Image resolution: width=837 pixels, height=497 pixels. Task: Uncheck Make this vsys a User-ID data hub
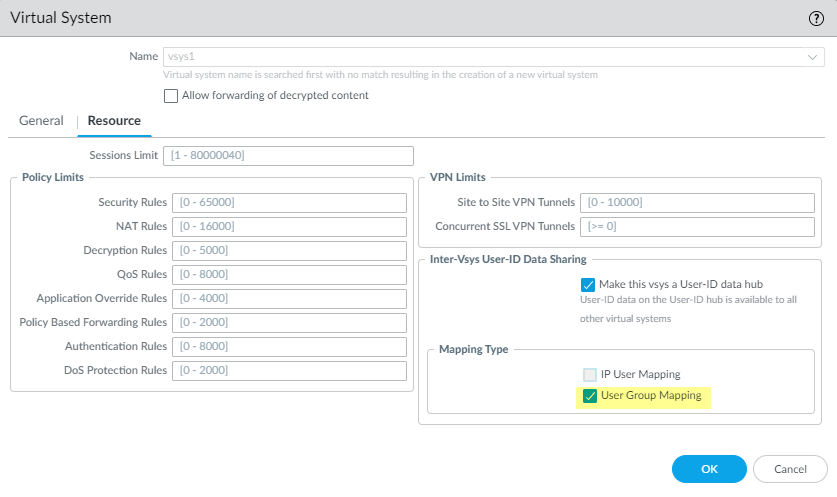pos(588,284)
